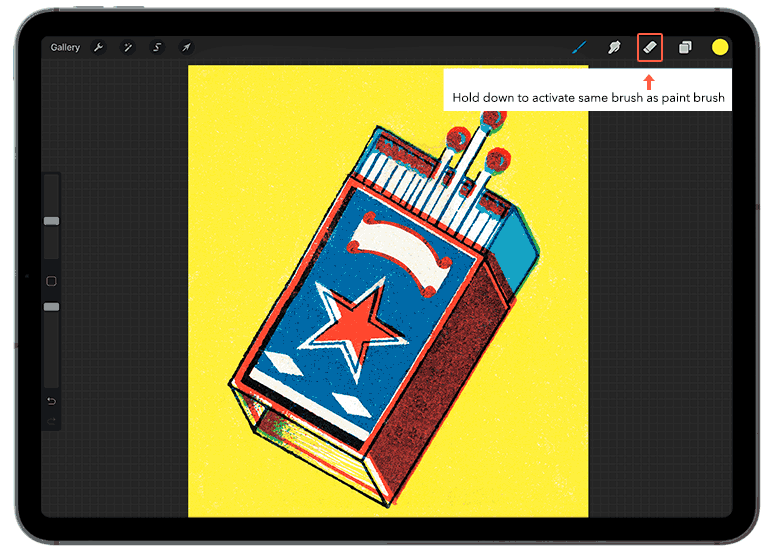
Task: Open the Actions wrench menu
Action: 98,47
